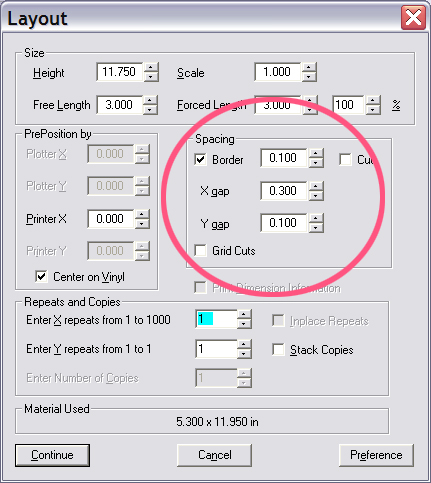Decrease Scale value with down arrow
This screenshot has height=483, width=431.
point(309,77)
